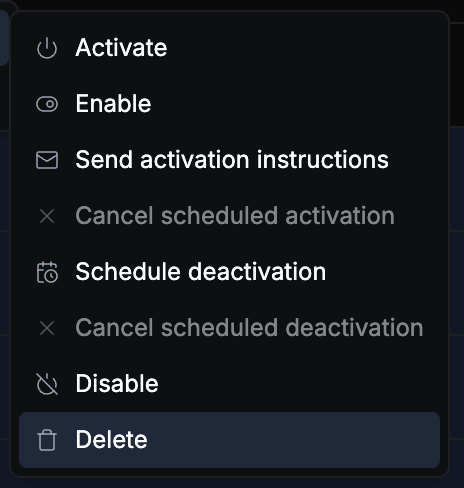The image size is (464, 488).
Task: Click the trash can icon beside Delete
Action: [x=47, y=440]
